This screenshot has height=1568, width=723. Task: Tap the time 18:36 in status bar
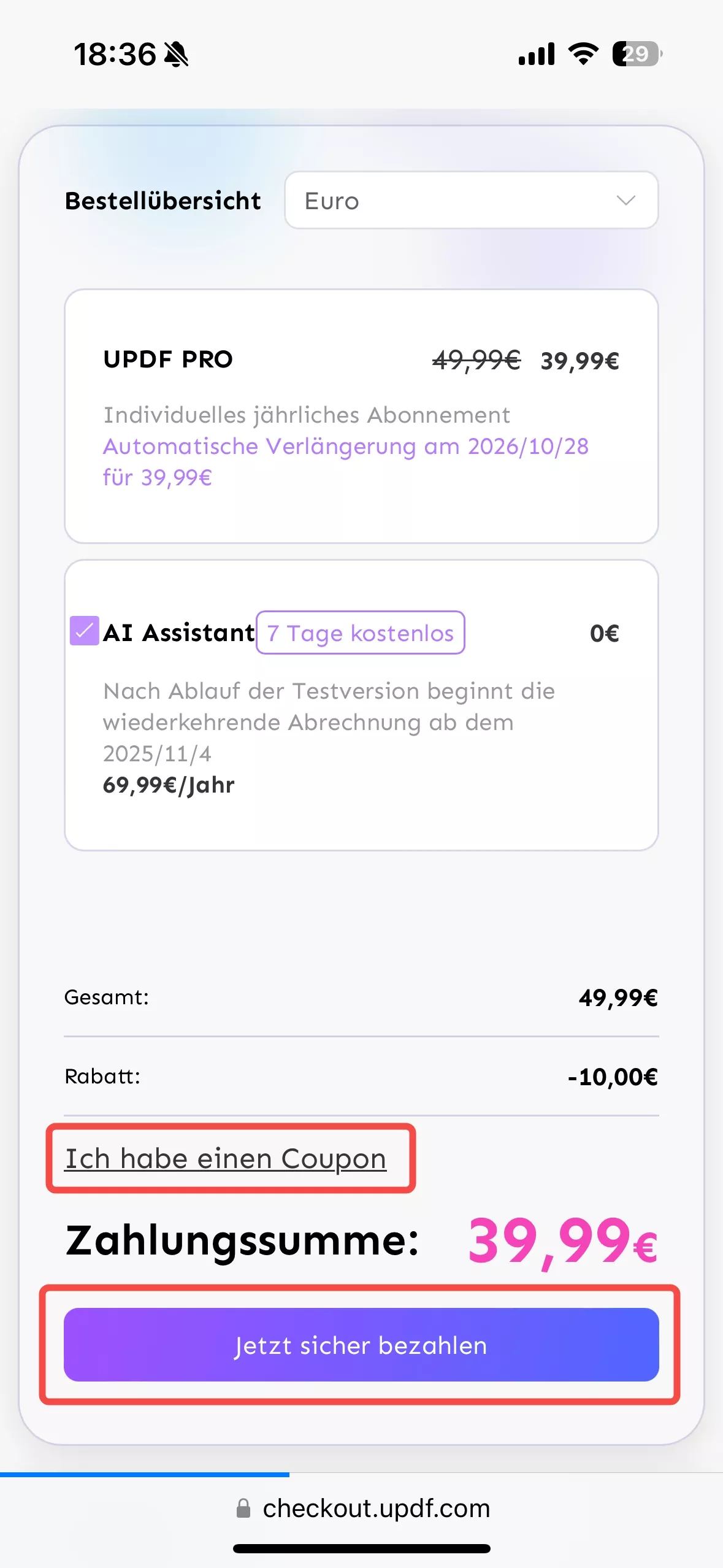click(115, 54)
